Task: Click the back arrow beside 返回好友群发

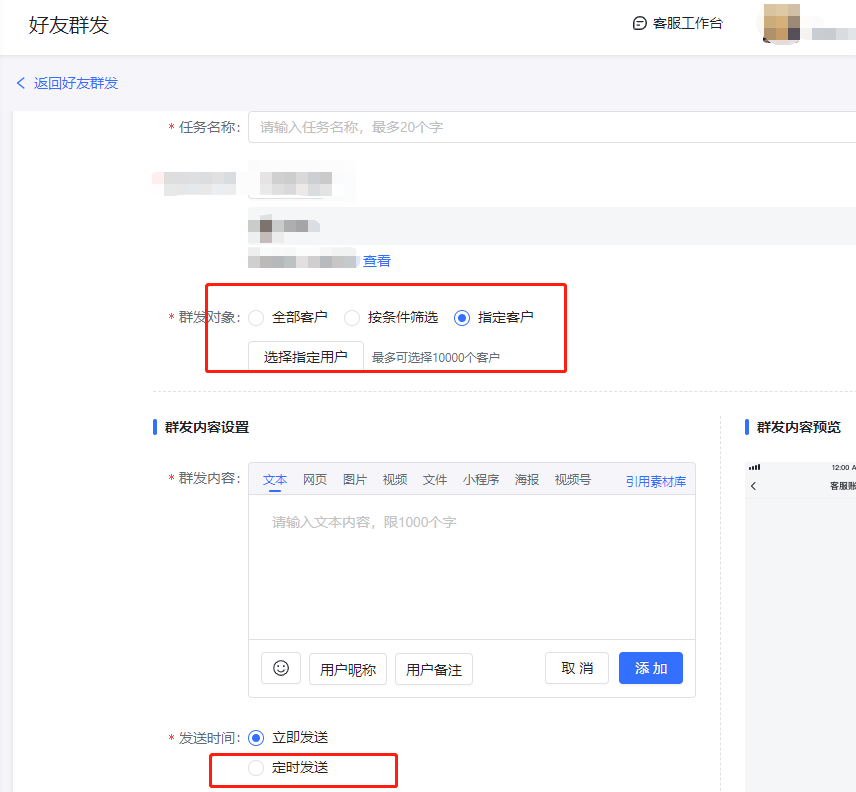Action: click(21, 83)
